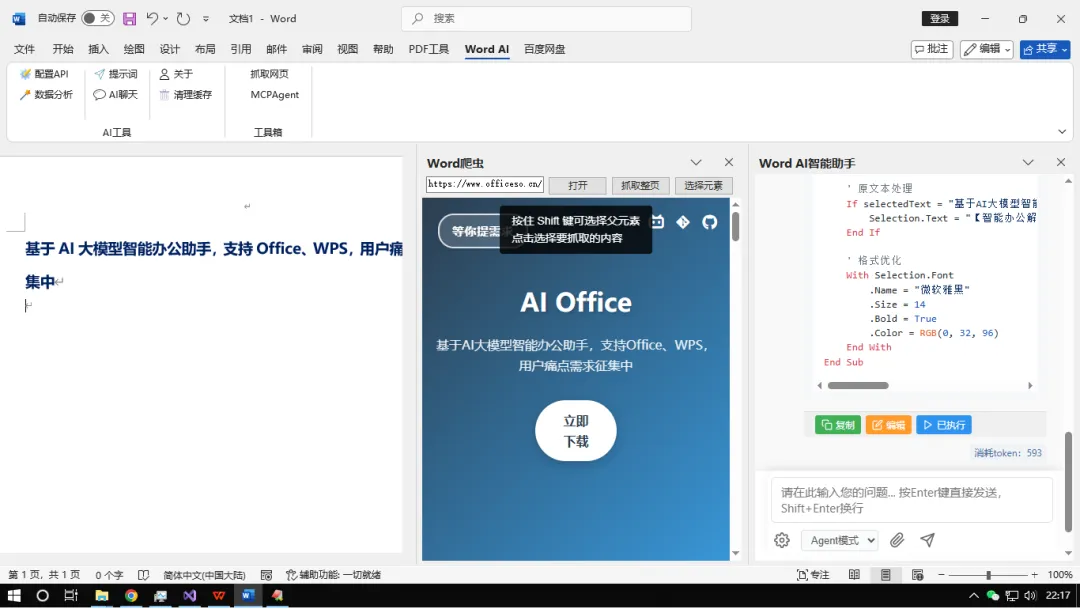Click the URL field in Word爬虫
Viewport: 1080px width, 609px height.
(485, 184)
